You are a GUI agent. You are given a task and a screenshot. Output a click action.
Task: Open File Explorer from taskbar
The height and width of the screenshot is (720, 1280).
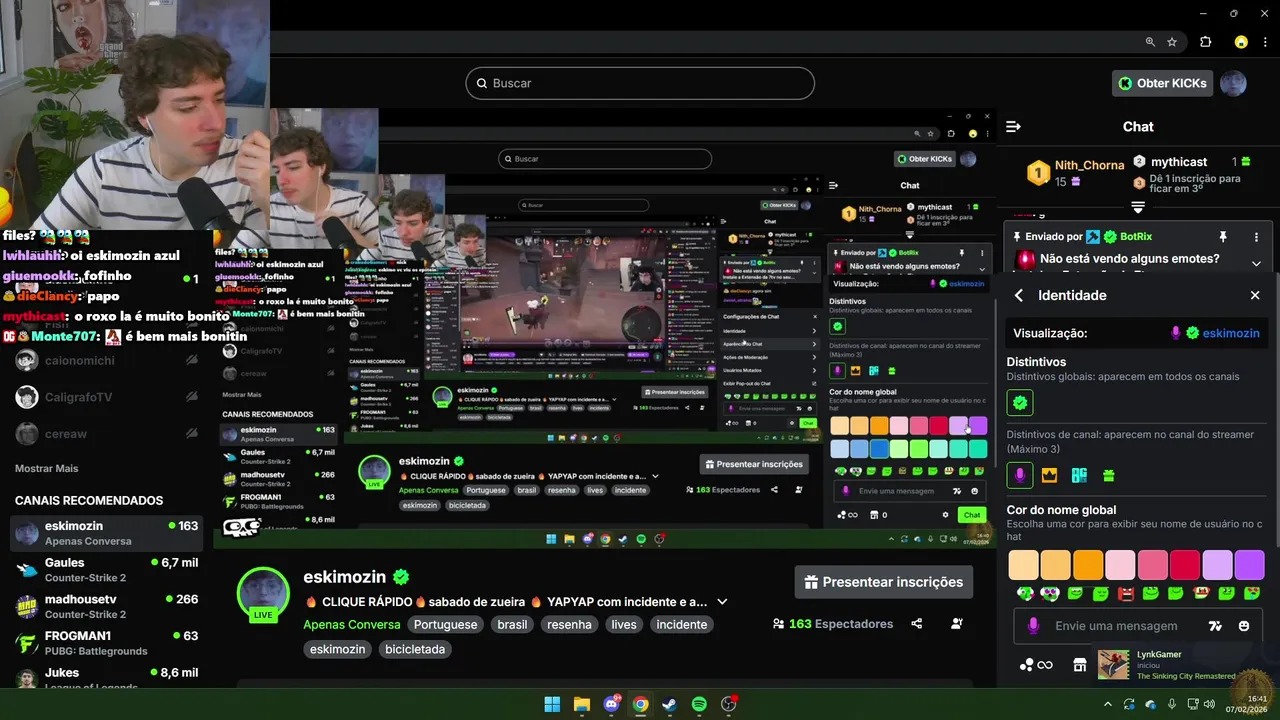tap(582, 704)
